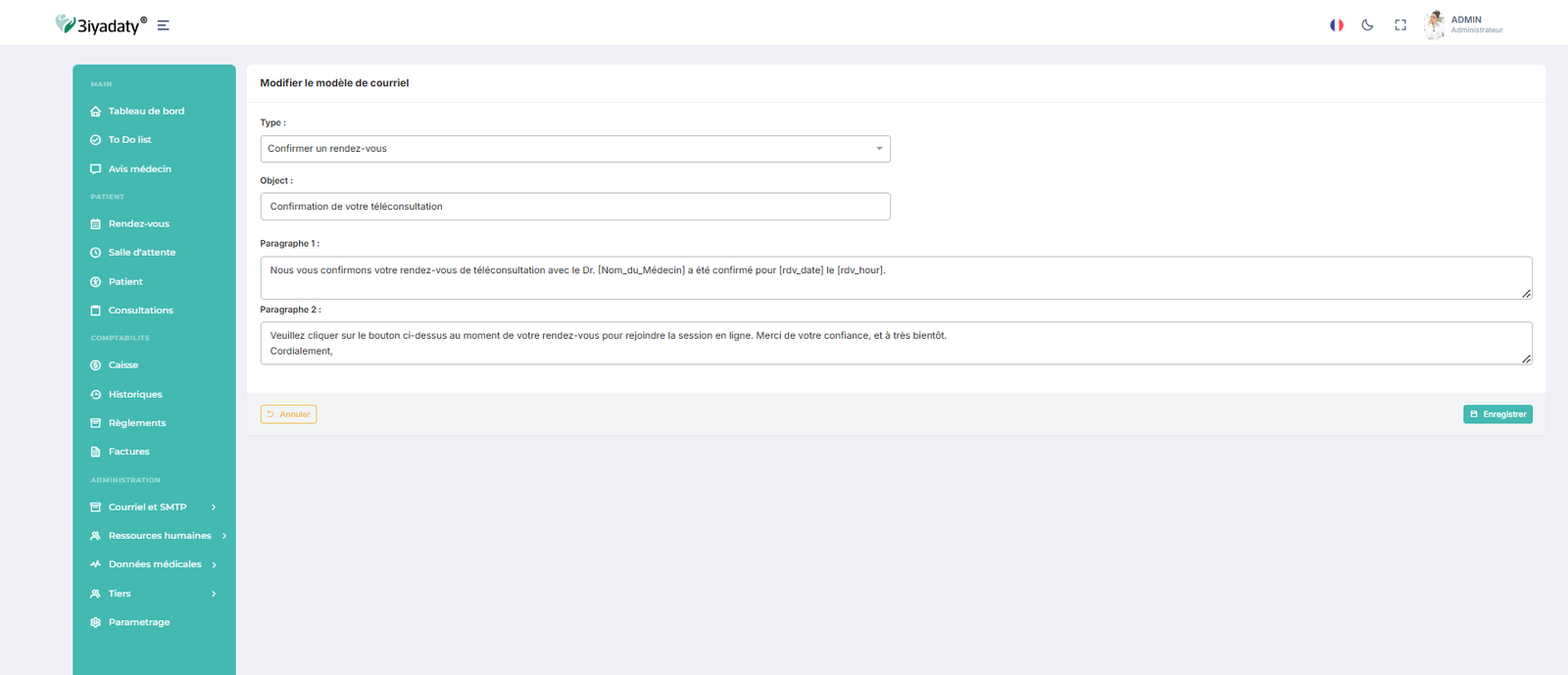Expand Ressources humaines sidebar section
The image size is (1568, 675).
click(x=159, y=536)
